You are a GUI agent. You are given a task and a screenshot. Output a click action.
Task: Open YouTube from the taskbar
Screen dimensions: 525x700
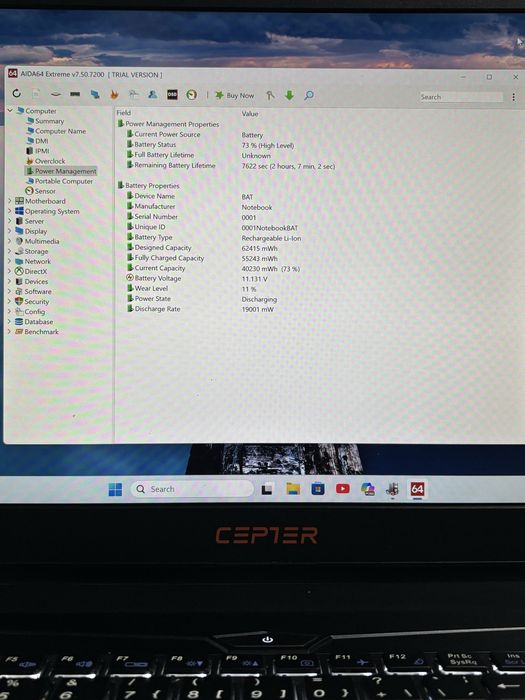click(342, 489)
